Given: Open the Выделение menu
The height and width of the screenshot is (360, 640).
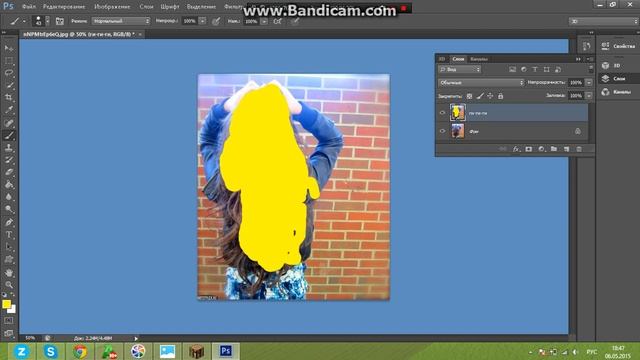Looking at the screenshot, I should click(201, 7).
